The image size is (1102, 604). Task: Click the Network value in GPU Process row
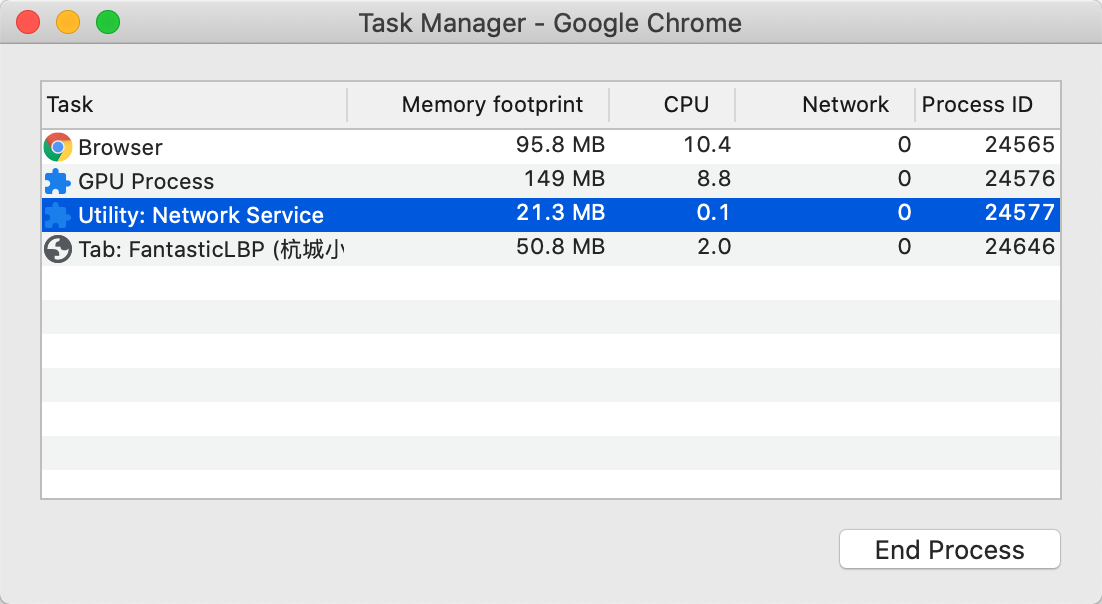905,179
